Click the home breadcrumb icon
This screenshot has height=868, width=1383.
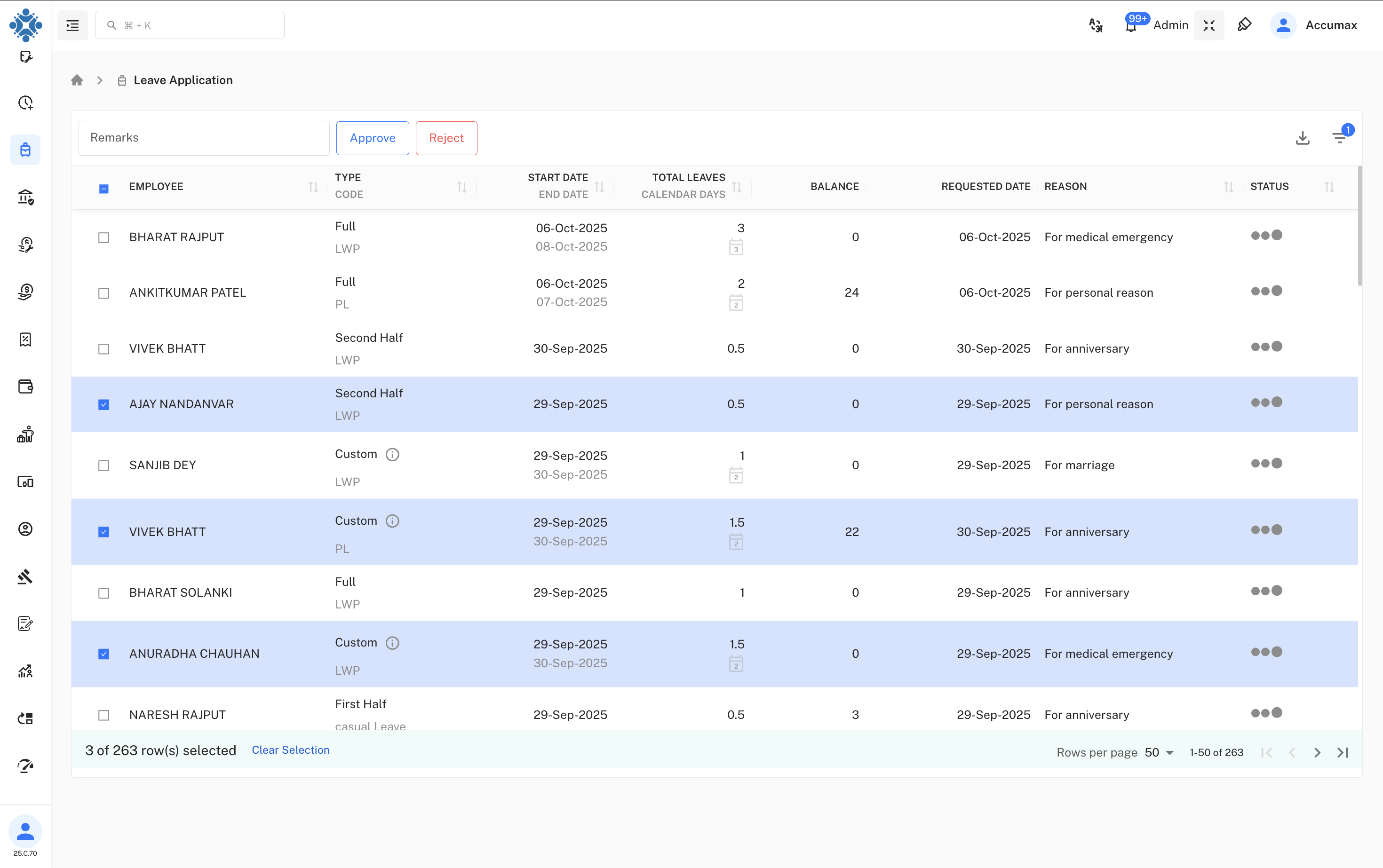point(77,80)
